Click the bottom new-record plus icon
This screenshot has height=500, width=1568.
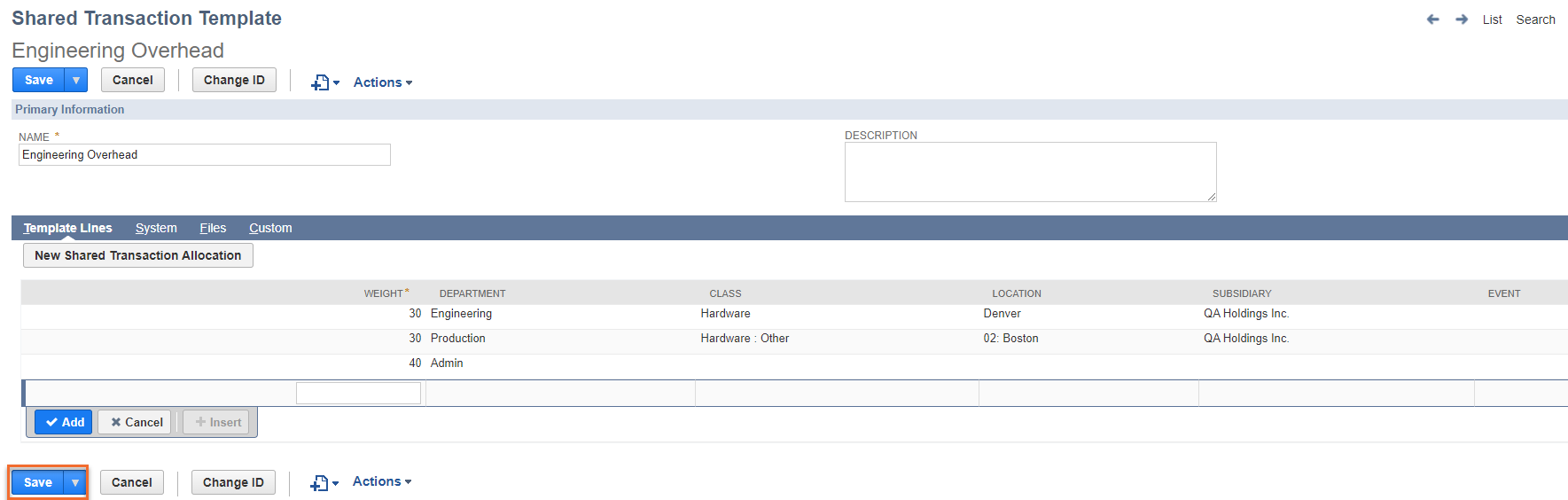click(x=320, y=483)
